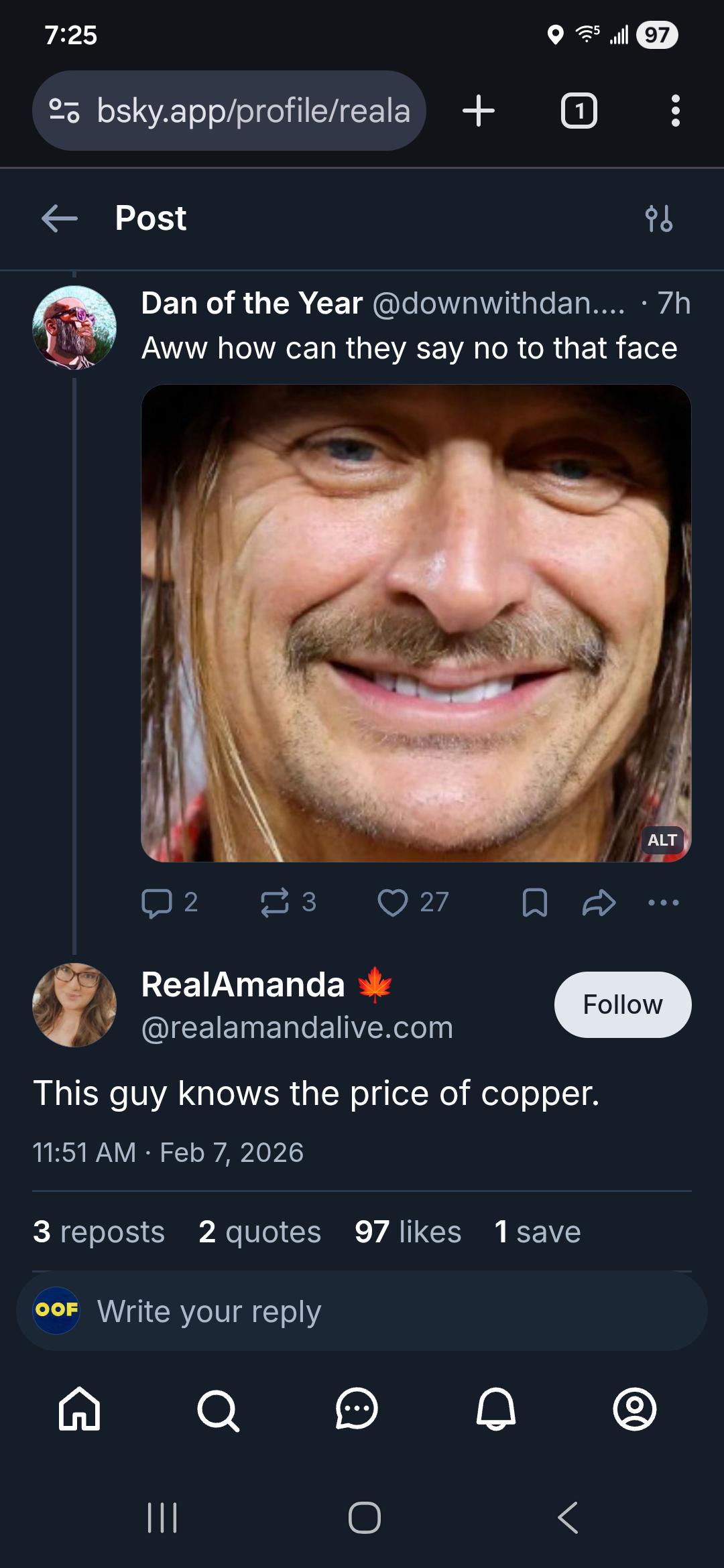
Task: Open RealAmanda's profile avatar
Action: coord(75,1004)
